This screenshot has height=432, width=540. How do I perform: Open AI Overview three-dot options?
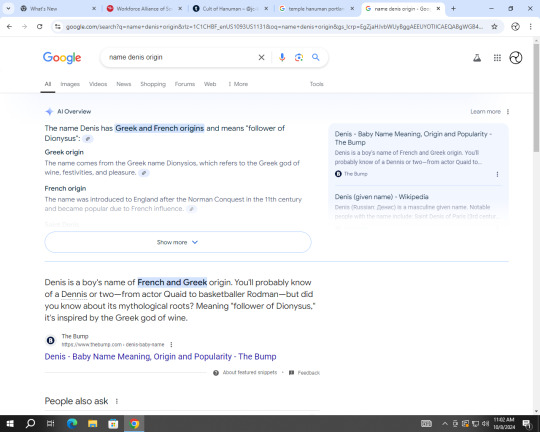(508, 112)
